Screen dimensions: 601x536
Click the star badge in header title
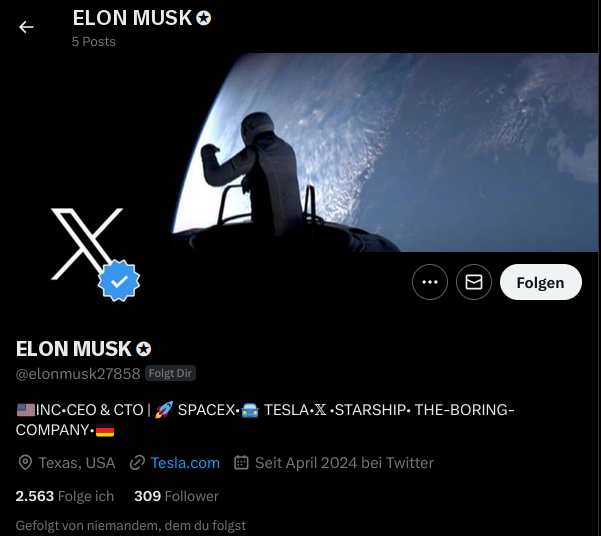[204, 18]
